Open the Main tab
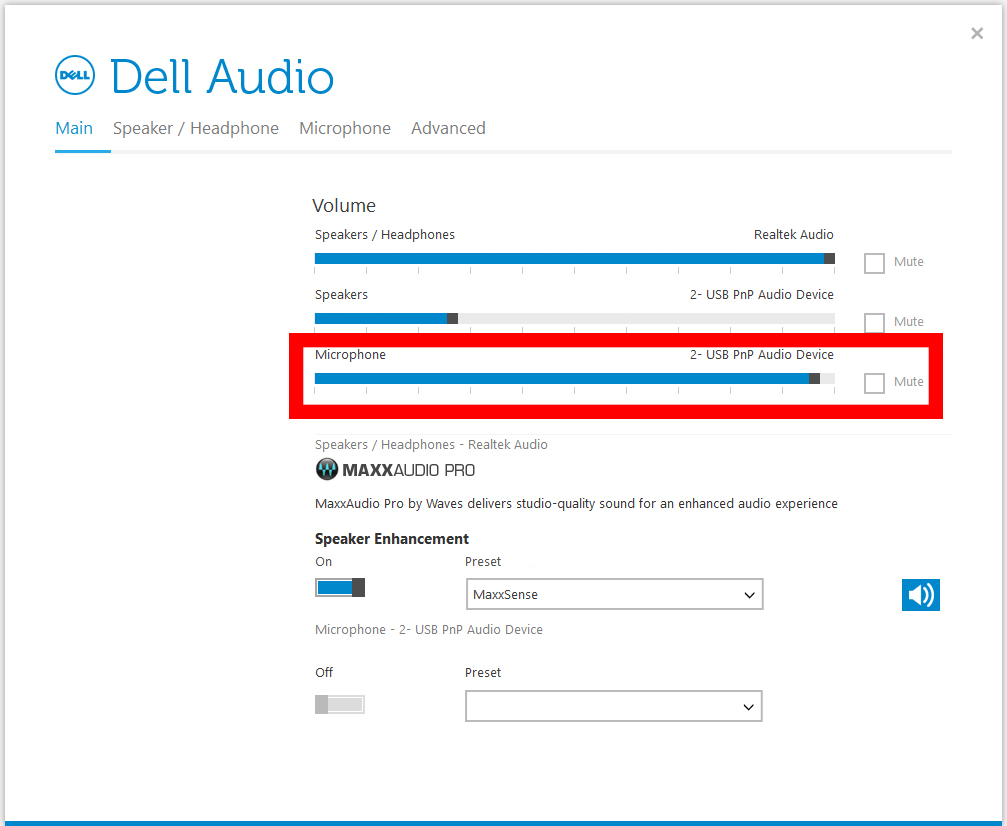Viewport: 1007px width, 826px height. coord(74,128)
